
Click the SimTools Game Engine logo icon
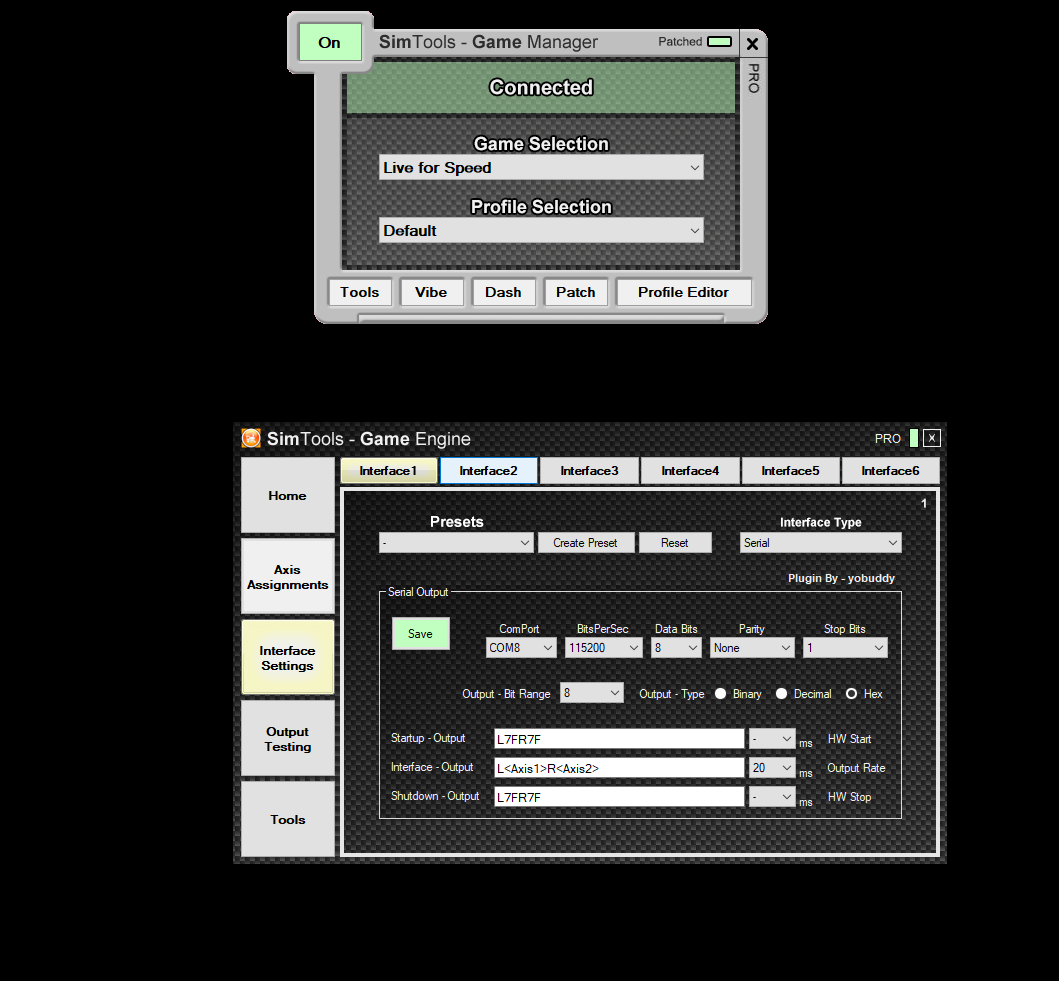(251, 439)
